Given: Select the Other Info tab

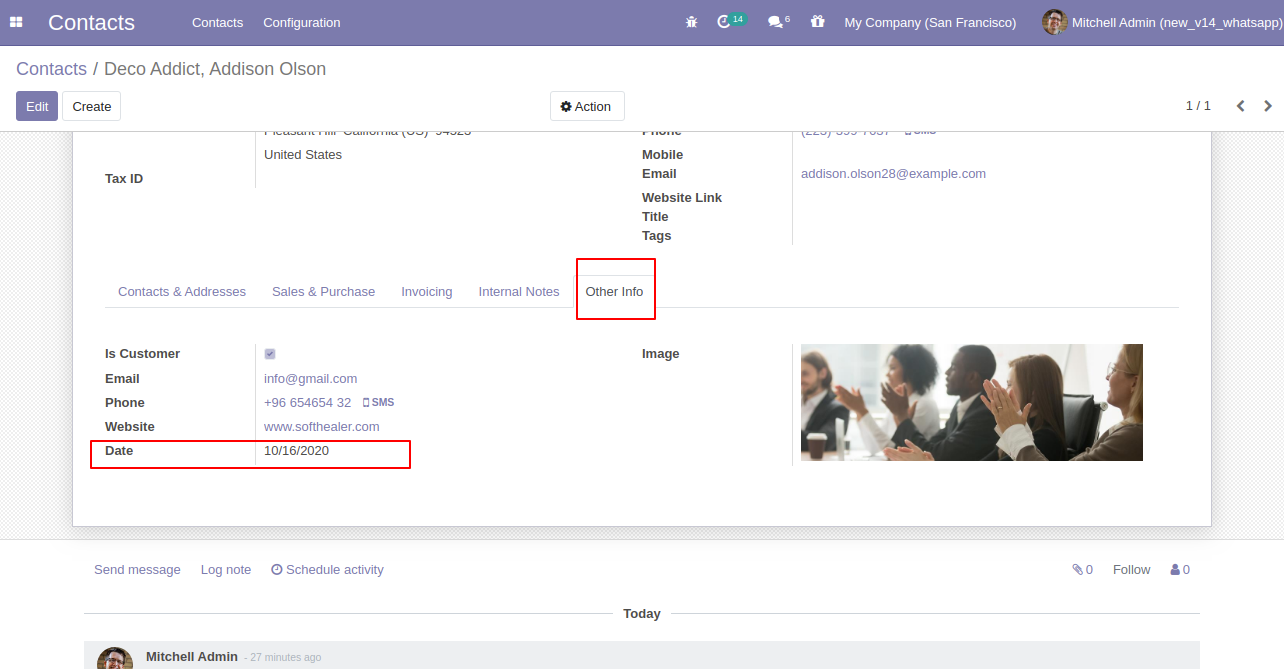Looking at the screenshot, I should [615, 292].
